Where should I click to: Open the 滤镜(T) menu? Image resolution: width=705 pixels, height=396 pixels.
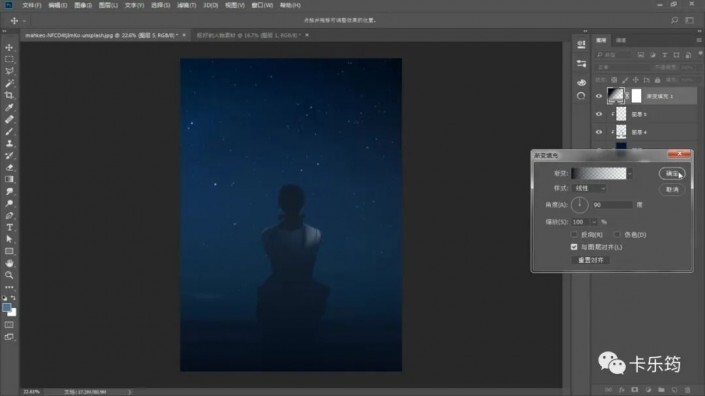[186, 5]
